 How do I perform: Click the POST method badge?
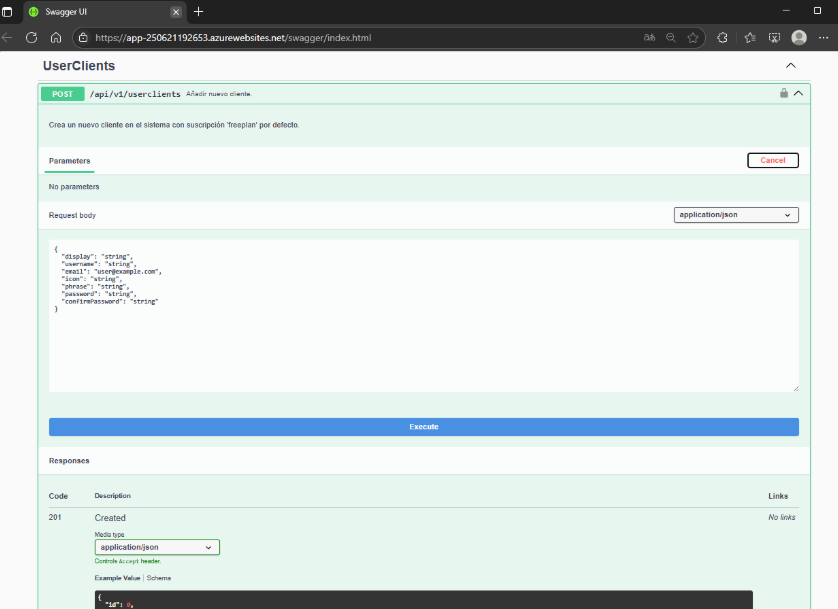pyautogui.click(x=63, y=94)
